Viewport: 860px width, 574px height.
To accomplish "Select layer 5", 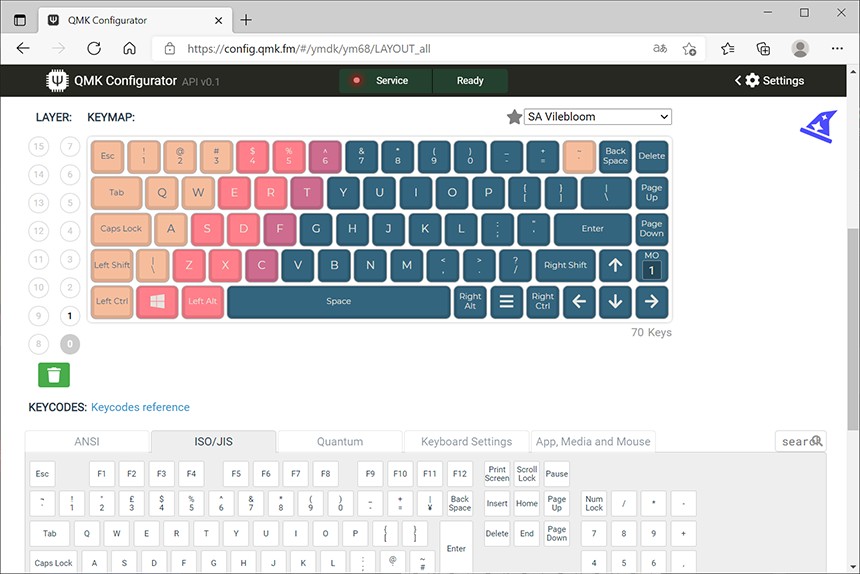I will tap(70, 203).
